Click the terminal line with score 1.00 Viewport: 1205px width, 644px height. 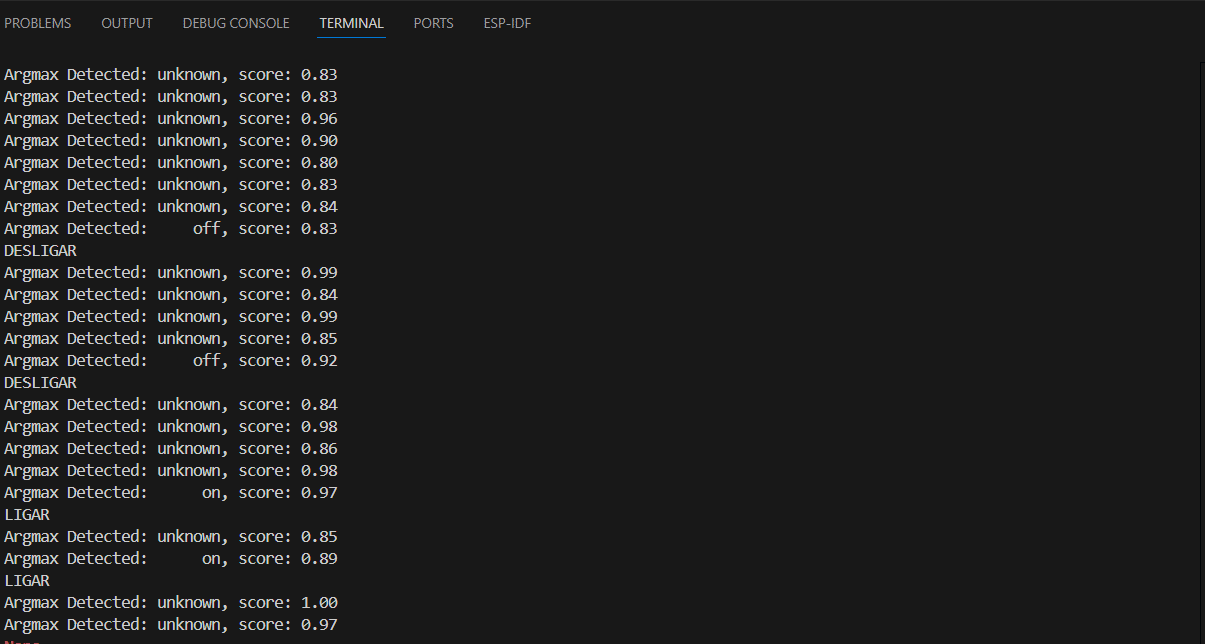pos(171,603)
